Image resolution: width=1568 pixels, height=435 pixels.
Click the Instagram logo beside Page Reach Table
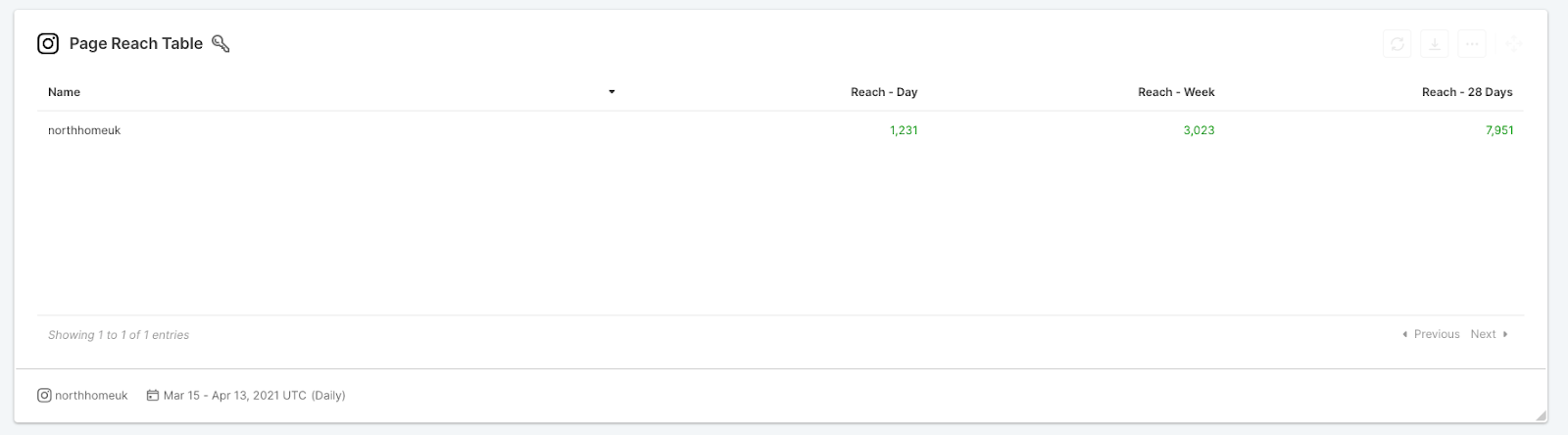pos(48,43)
